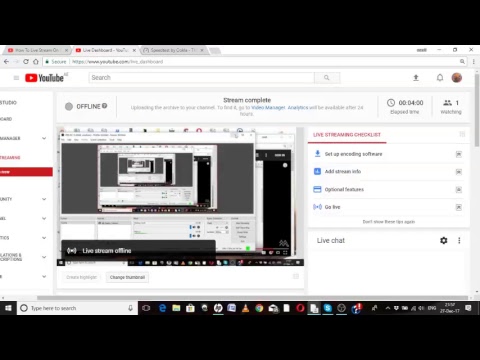The width and height of the screenshot is (480, 360).
Task: Open Opera browser from taskbar
Action: (x=300, y=308)
